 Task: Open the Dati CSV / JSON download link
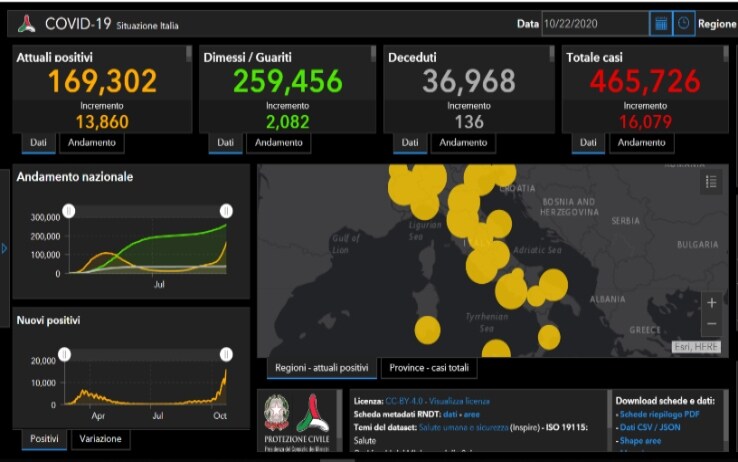tap(653, 427)
